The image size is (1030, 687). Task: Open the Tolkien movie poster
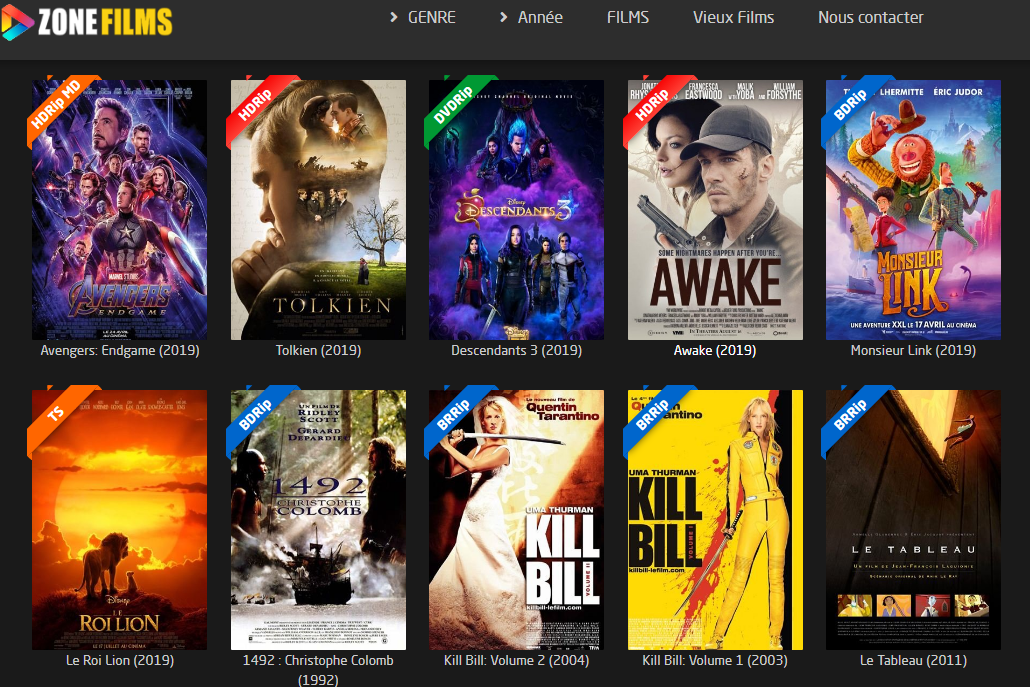[318, 210]
